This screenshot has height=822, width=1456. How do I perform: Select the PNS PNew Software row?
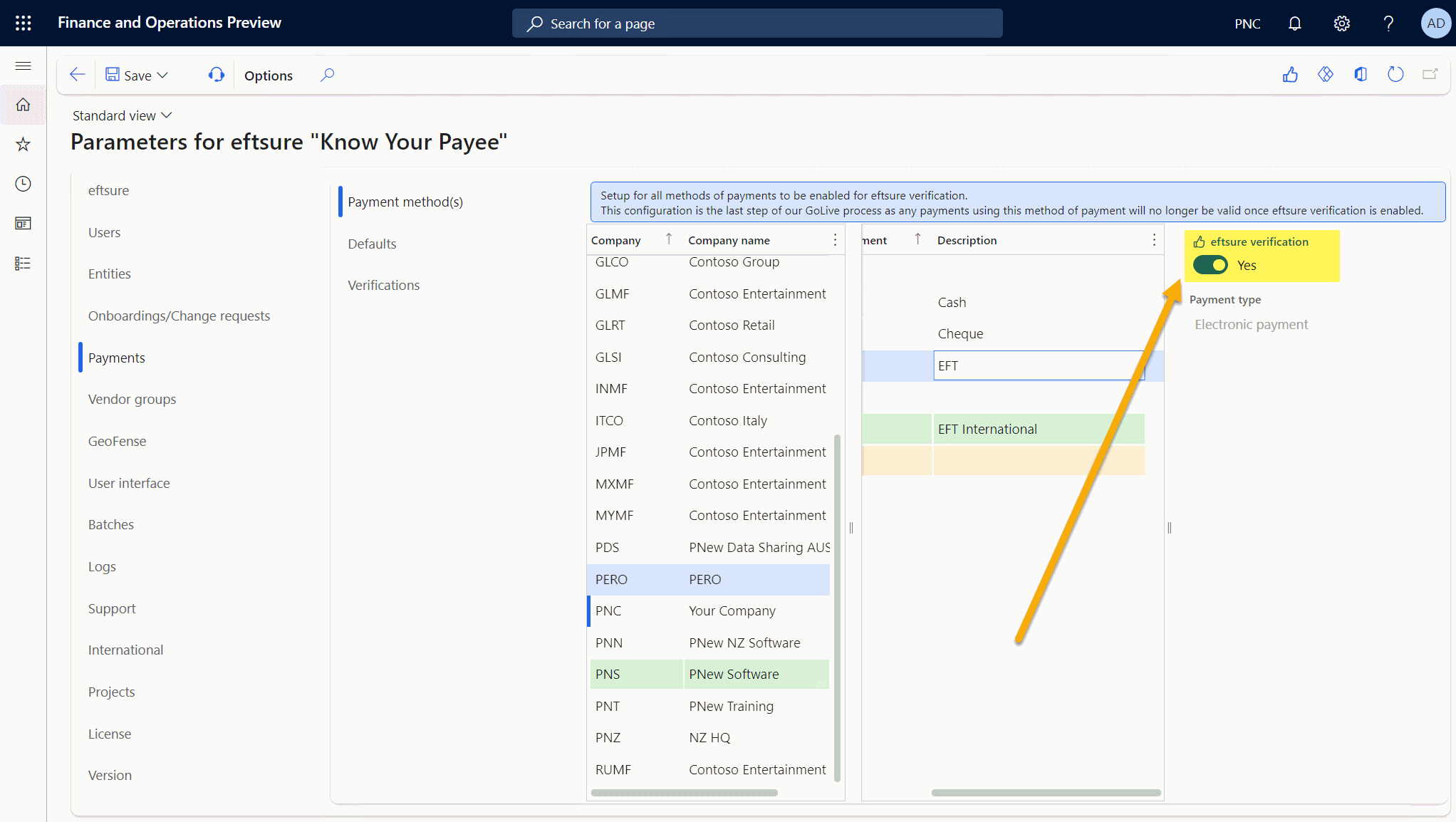tap(709, 674)
